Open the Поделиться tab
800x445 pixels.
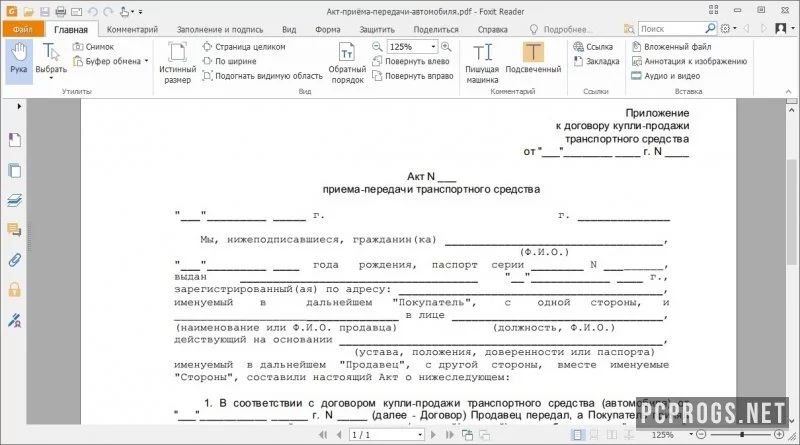(x=436, y=30)
